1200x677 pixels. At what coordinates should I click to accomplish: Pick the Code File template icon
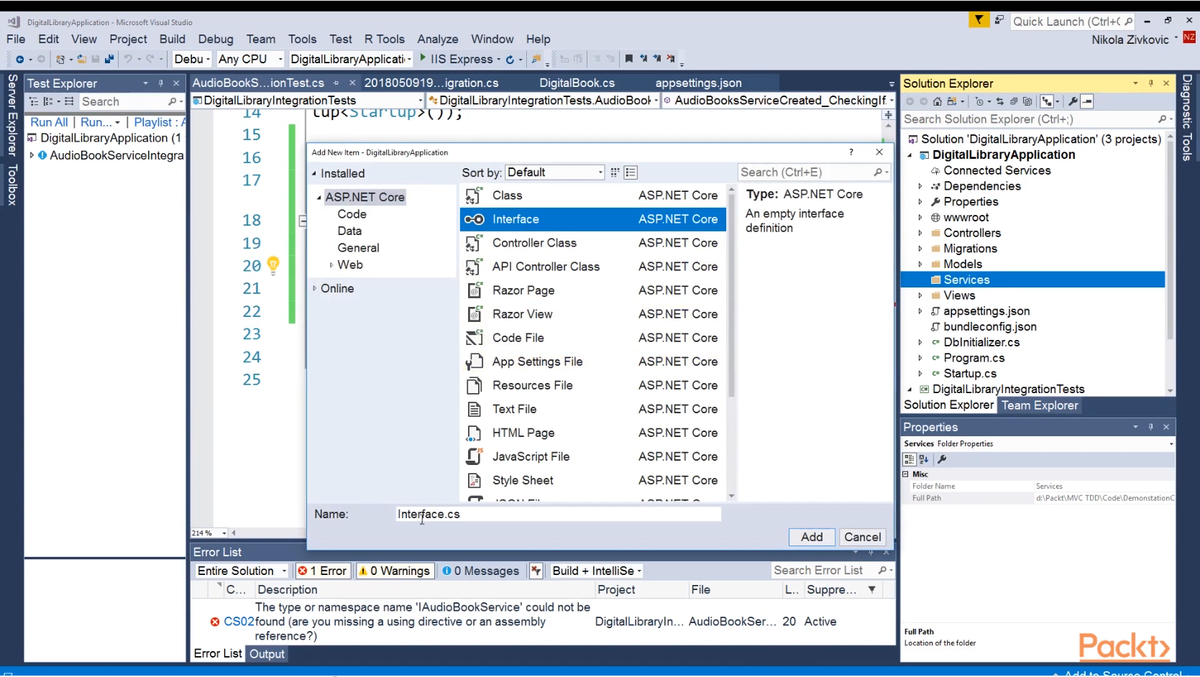[x=474, y=338]
